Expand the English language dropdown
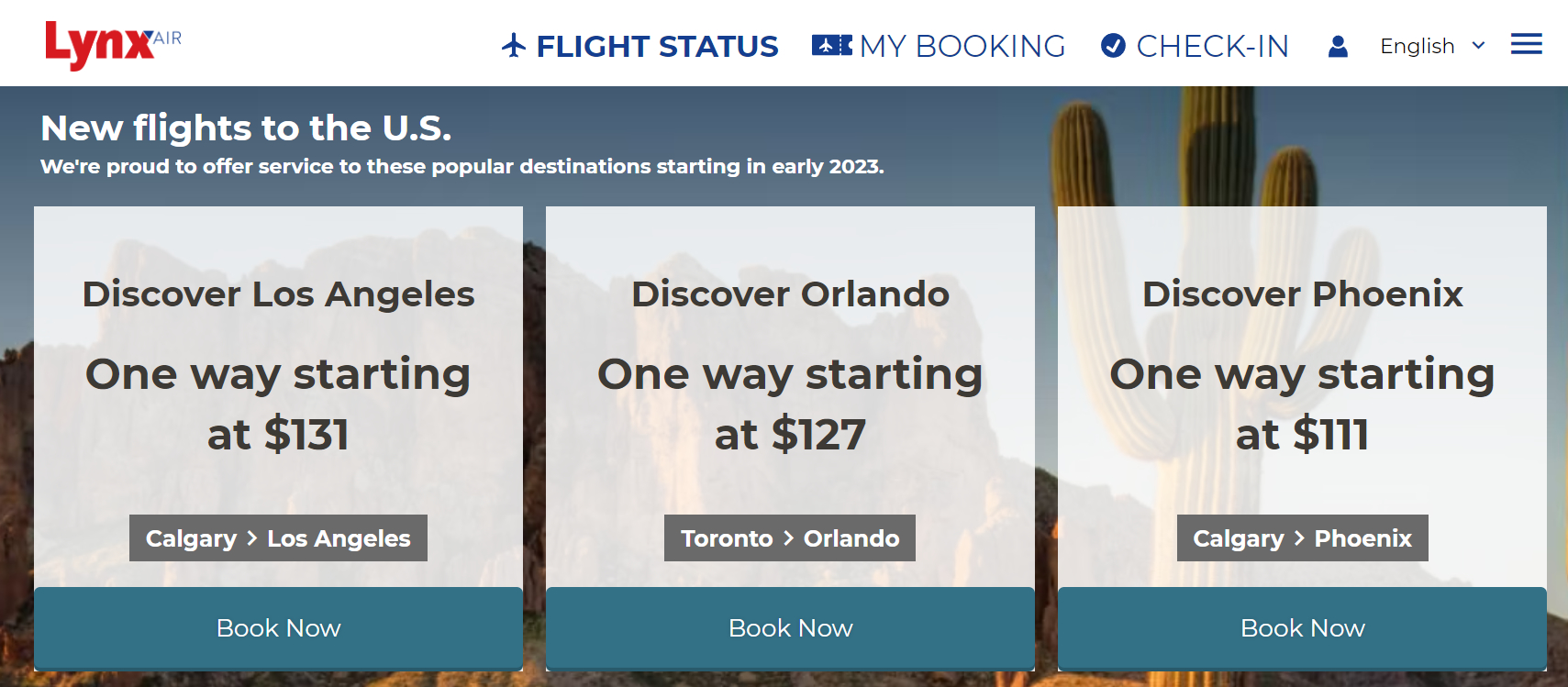Image resolution: width=1568 pixels, height=687 pixels. [1418, 46]
